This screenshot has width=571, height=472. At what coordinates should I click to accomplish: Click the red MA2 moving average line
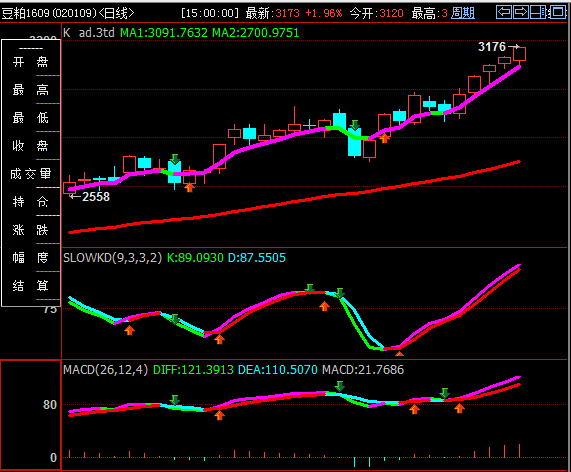294,201
